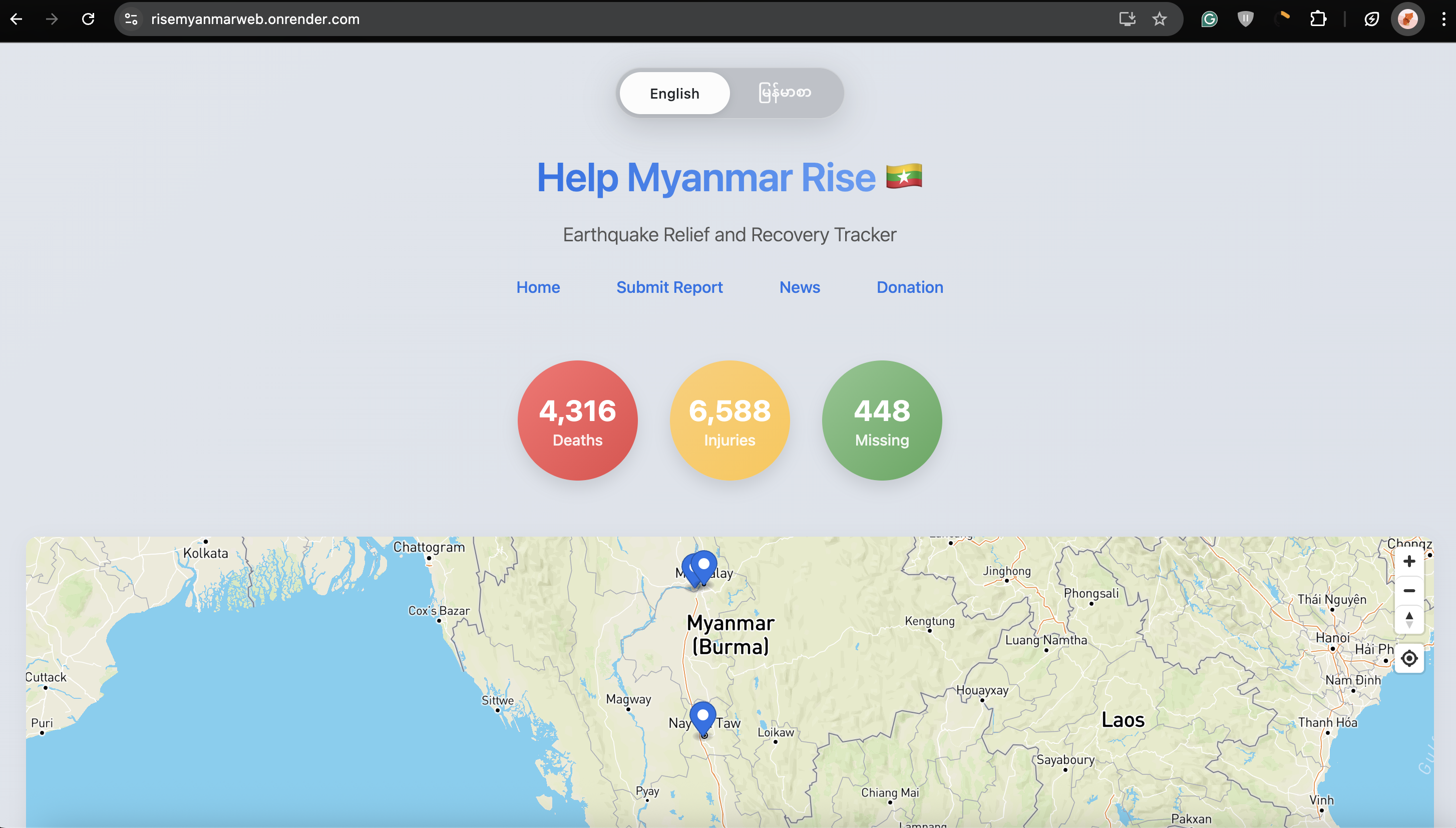Click the Nay Pyi Taw map marker
The width and height of the screenshot is (1456, 828).
(x=703, y=715)
